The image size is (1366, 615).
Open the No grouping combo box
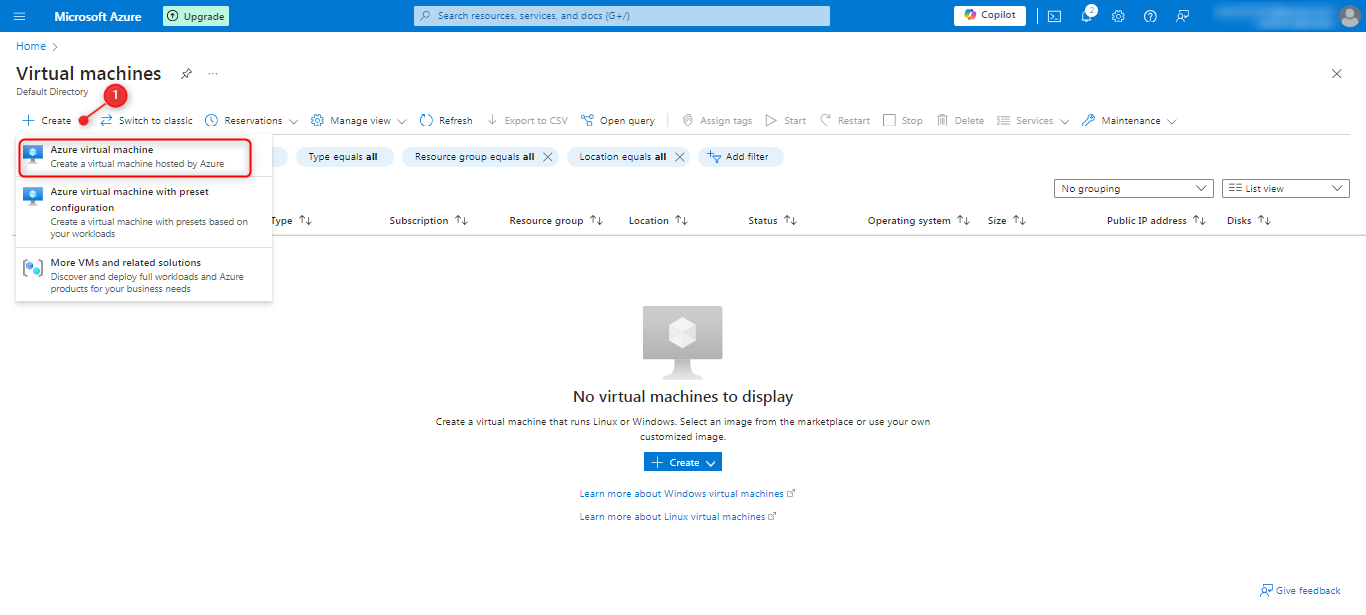click(x=1134, y=188)
